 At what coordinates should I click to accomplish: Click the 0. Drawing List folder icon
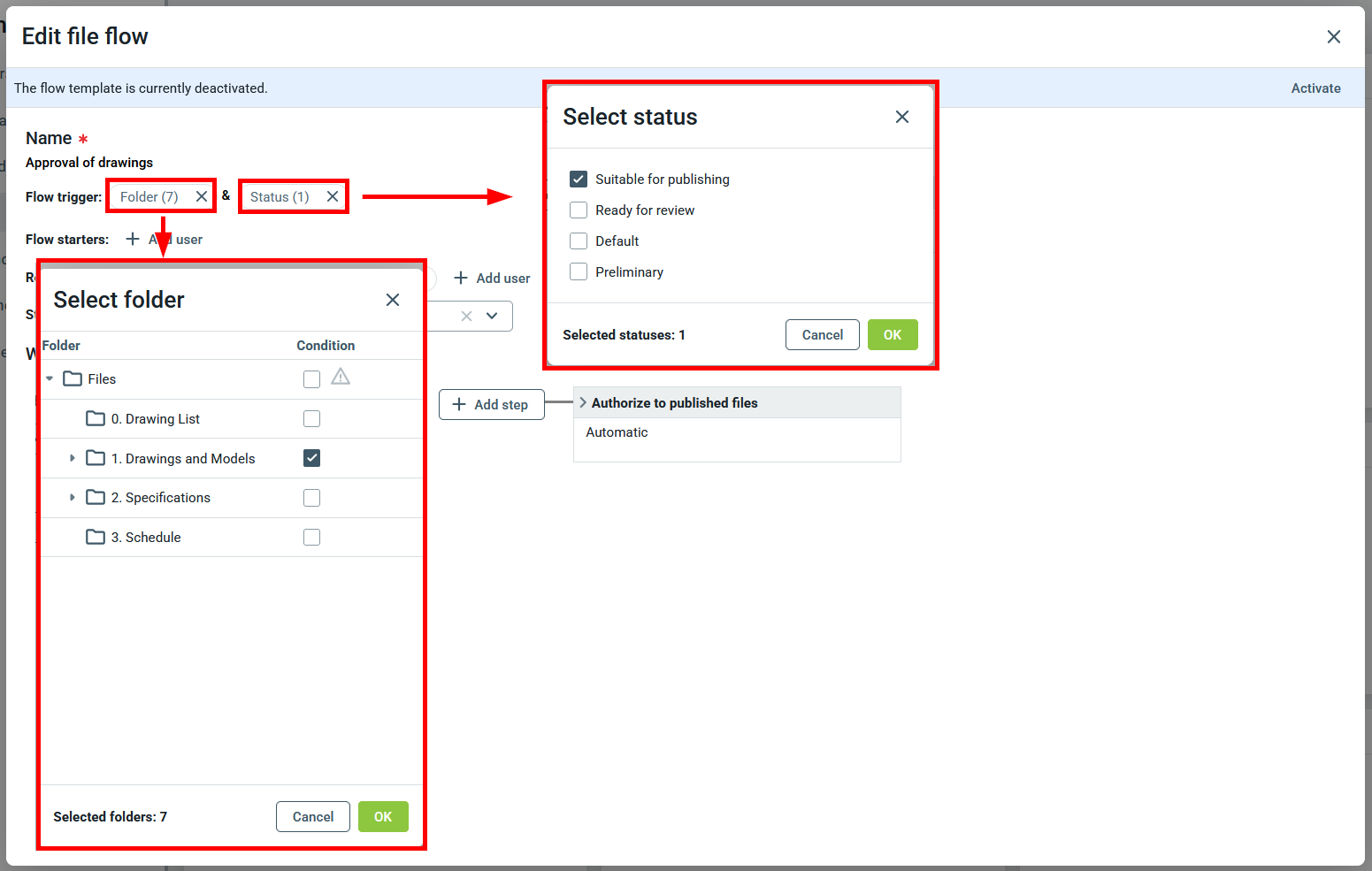click(x=96, y=418)
